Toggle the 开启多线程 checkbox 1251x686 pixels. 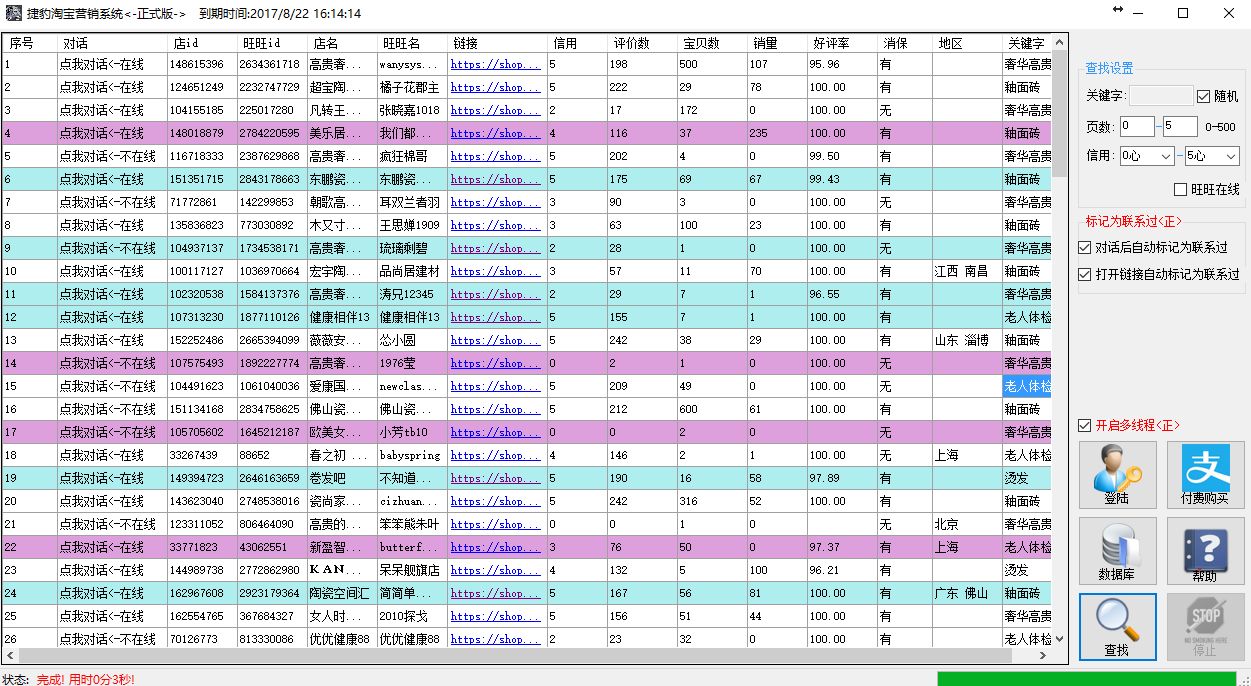coord(1085,426)
